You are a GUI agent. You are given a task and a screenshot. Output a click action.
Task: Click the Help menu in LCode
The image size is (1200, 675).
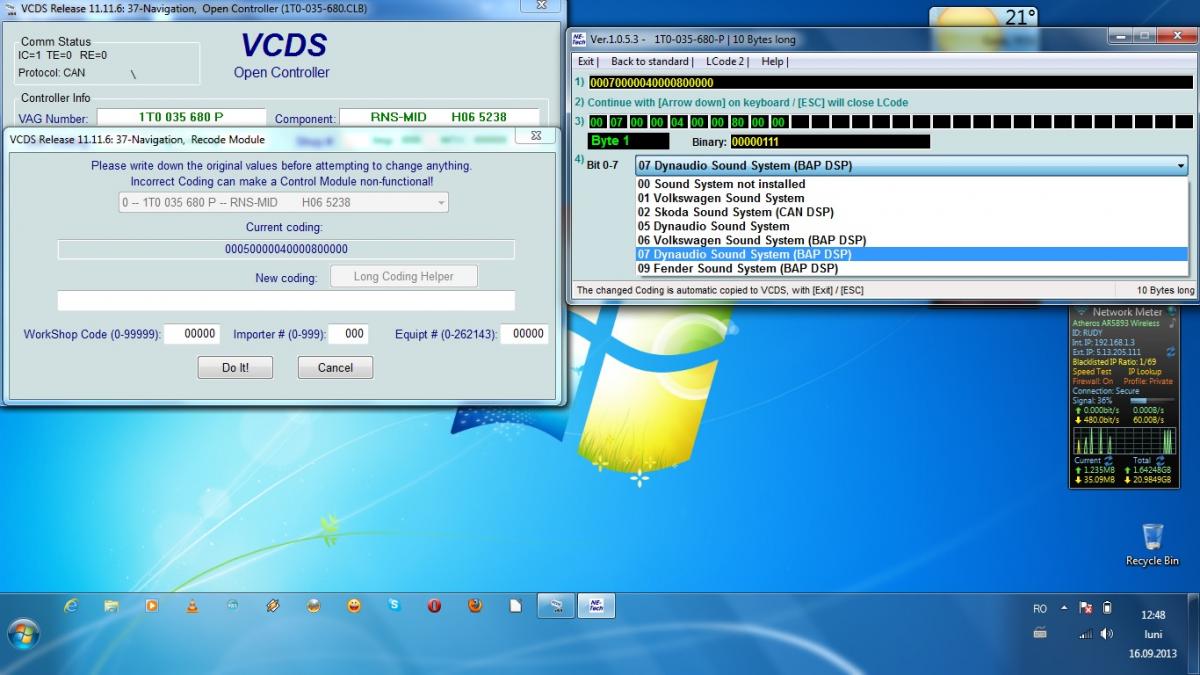pyautogui.click(x=773, y=61)
